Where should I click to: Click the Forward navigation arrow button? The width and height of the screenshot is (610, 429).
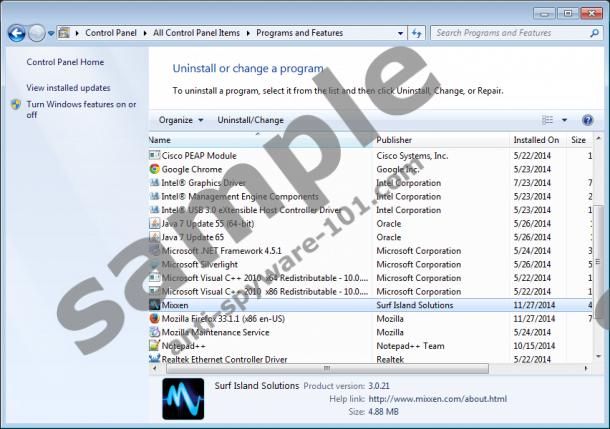click(x=37, y=33)
